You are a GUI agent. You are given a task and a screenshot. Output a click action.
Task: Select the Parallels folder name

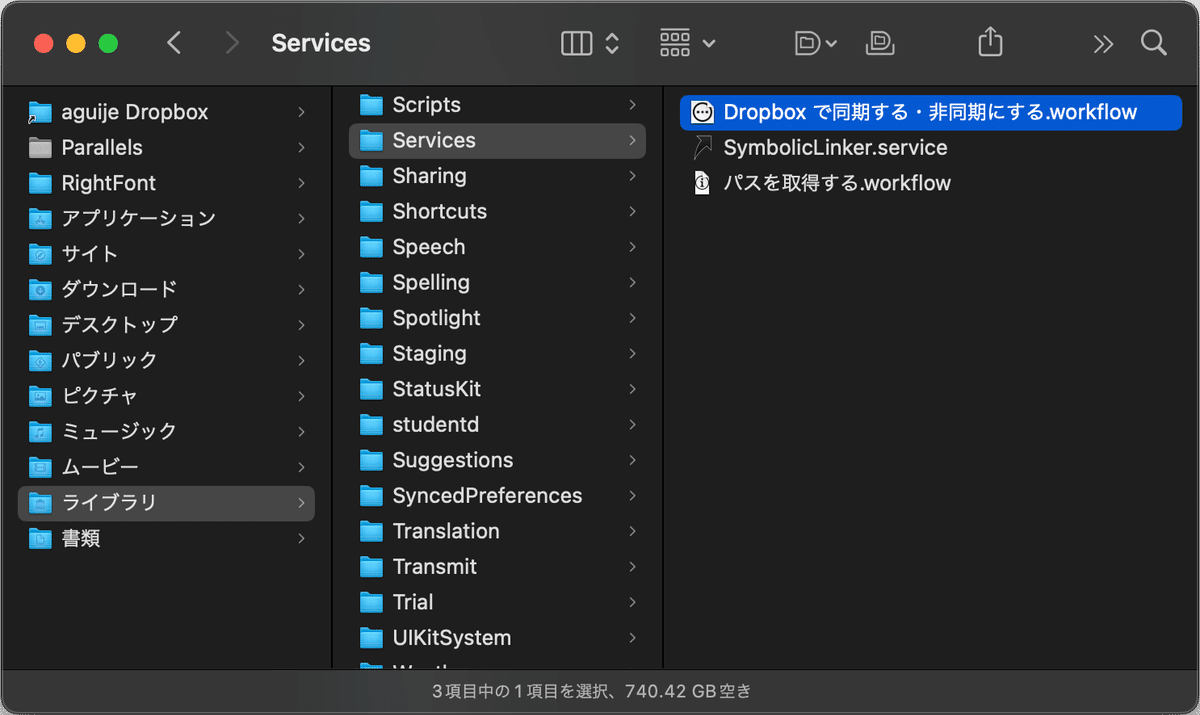point(102,148)
